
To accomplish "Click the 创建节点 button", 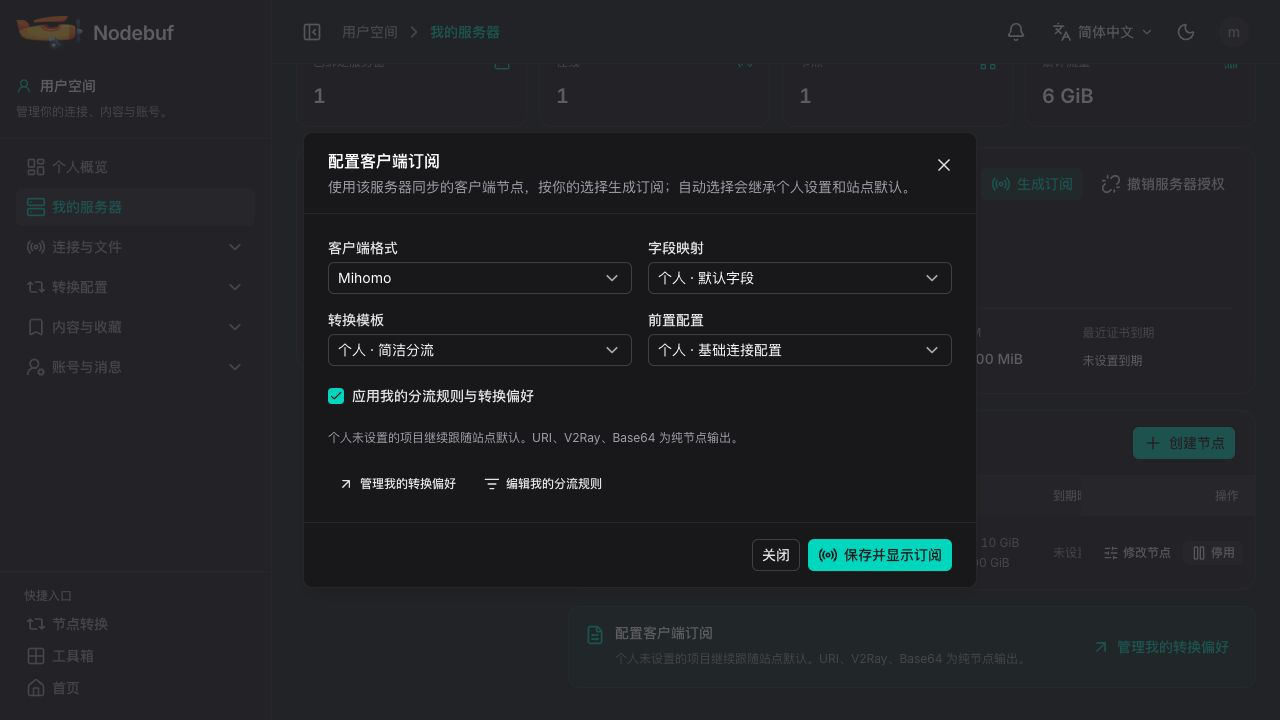I will tap(1184, 443).
